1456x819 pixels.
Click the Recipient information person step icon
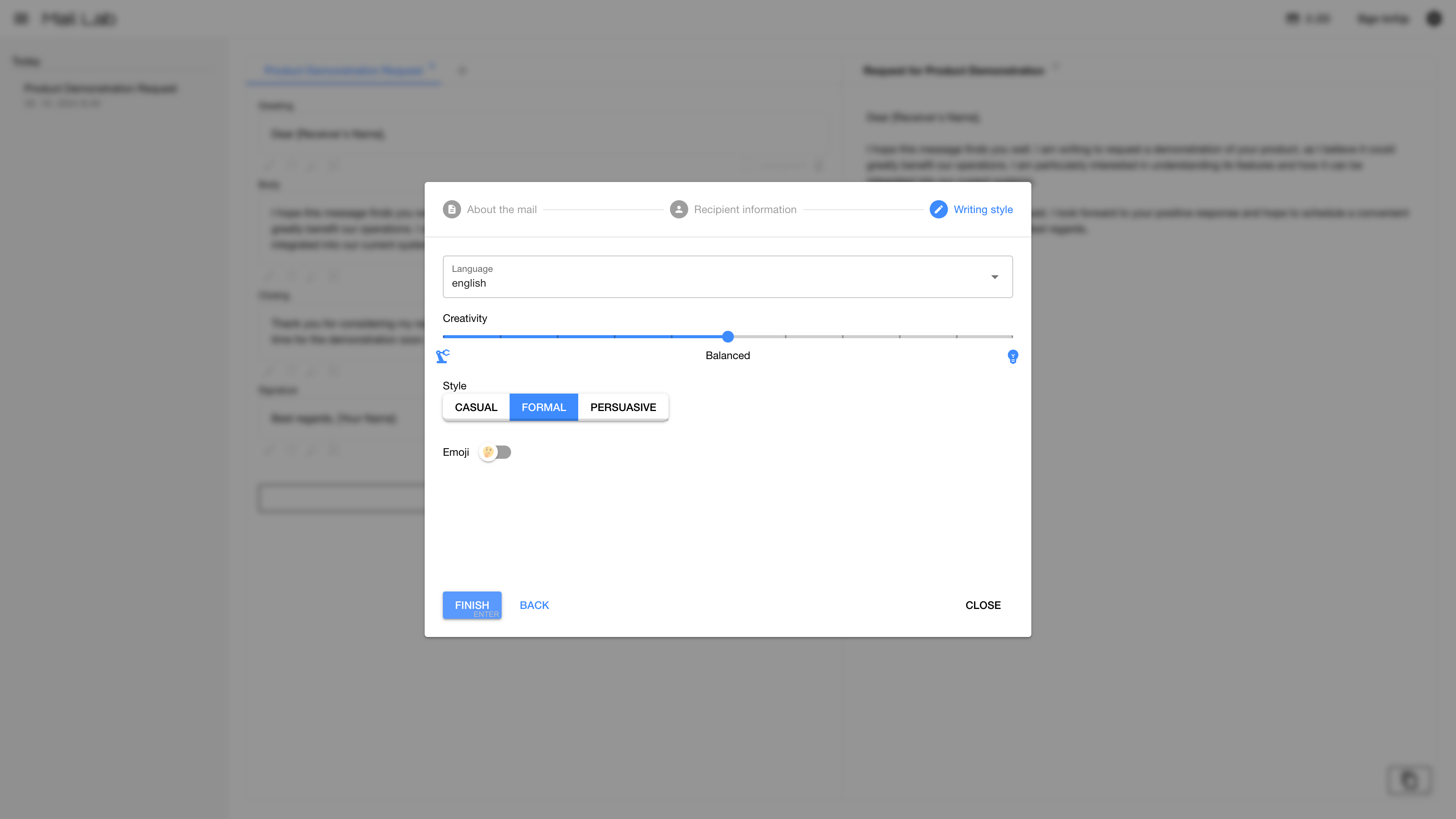pos(678,209)
